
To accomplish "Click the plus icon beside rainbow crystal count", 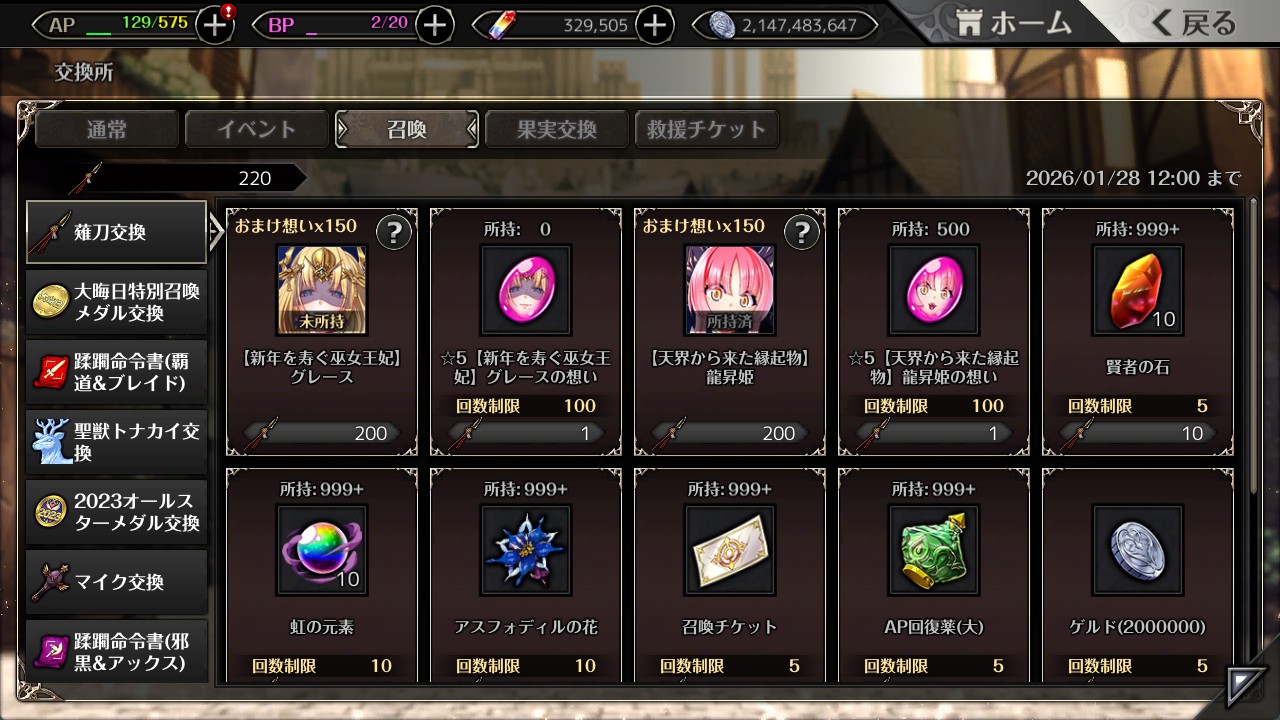I will pyautogui.click(x=655, y=25).
